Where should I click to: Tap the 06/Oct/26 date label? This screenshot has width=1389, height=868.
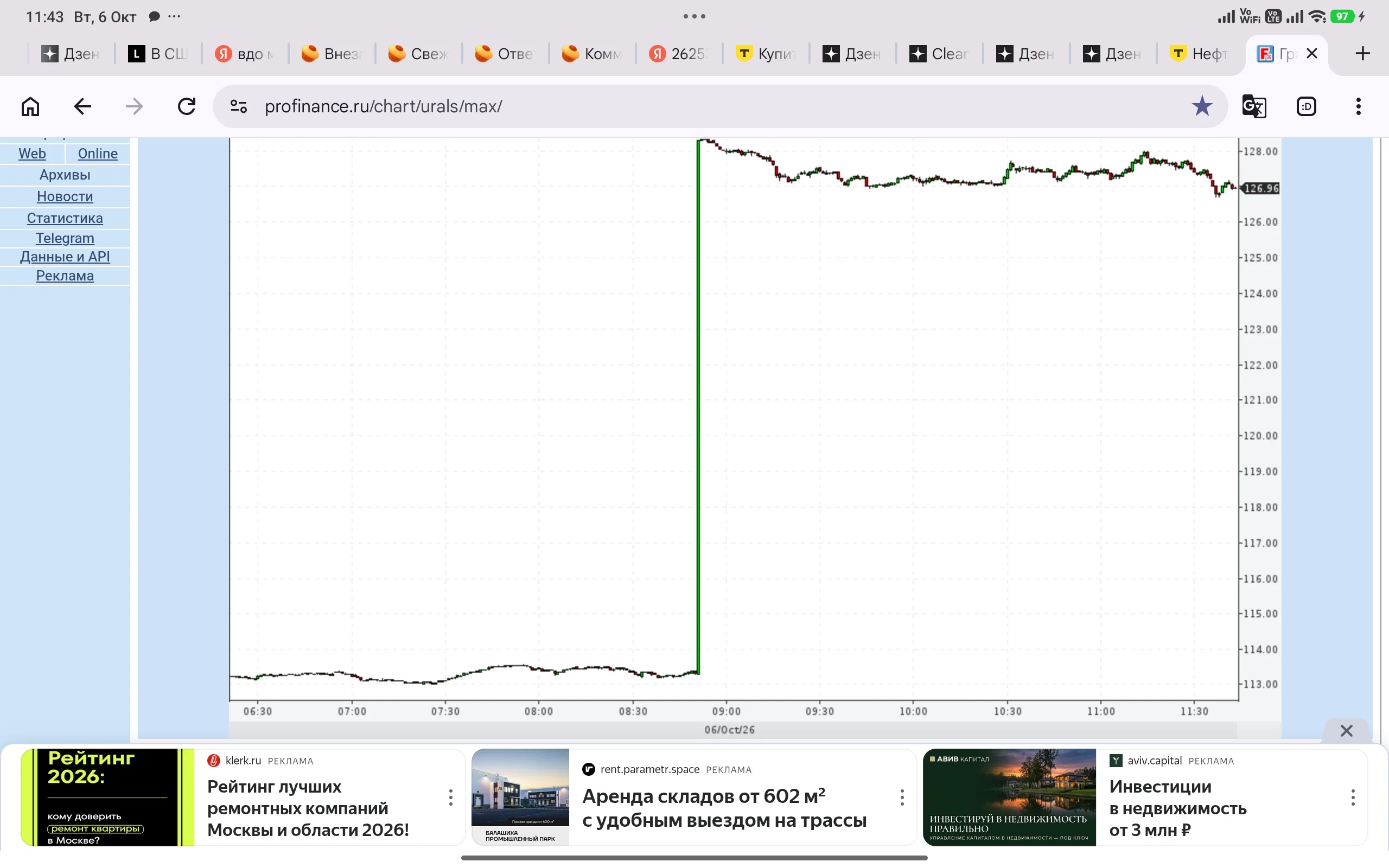[730, 730]
